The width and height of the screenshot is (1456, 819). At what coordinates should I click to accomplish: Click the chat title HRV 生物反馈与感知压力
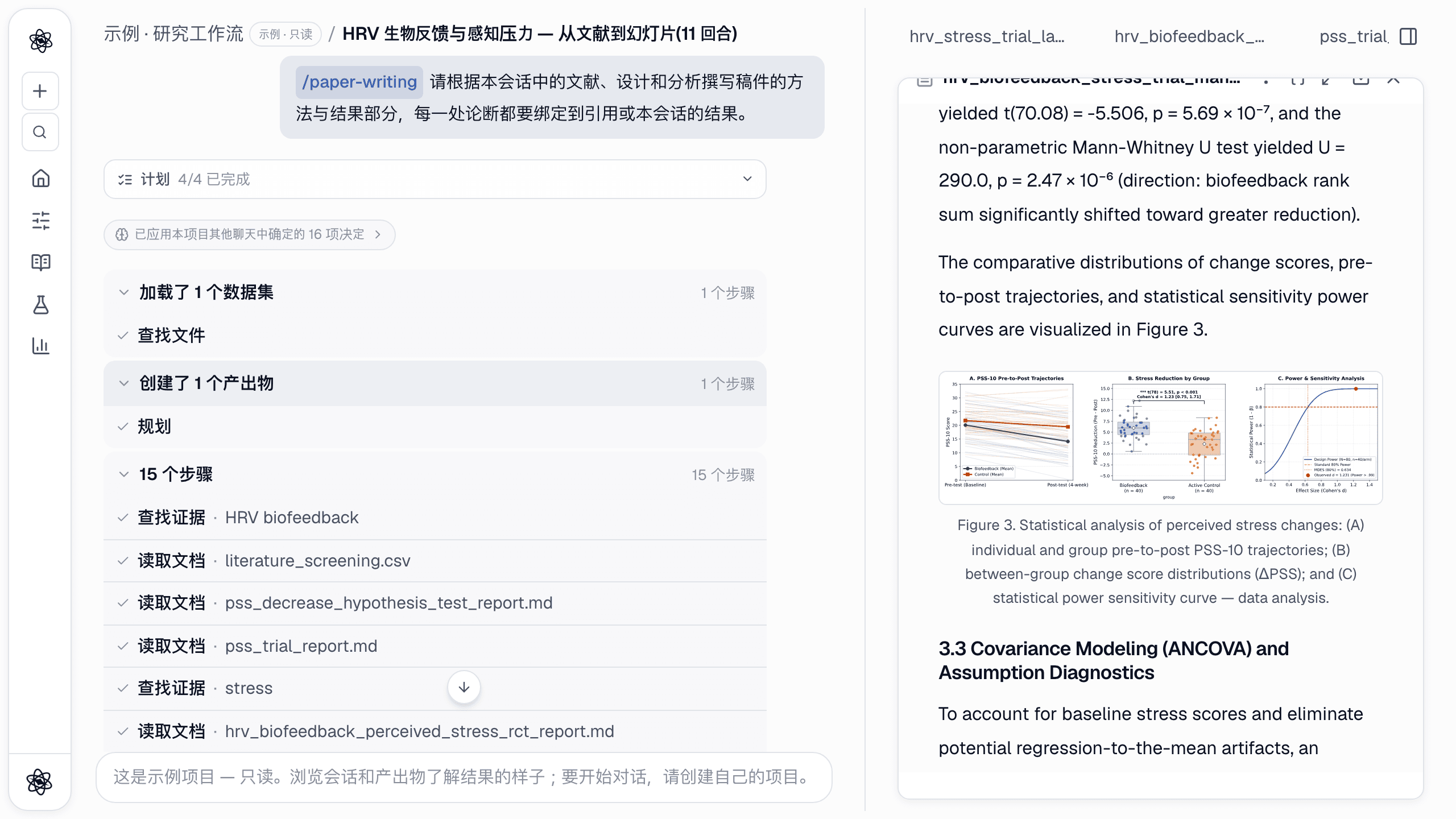(540, 34)
